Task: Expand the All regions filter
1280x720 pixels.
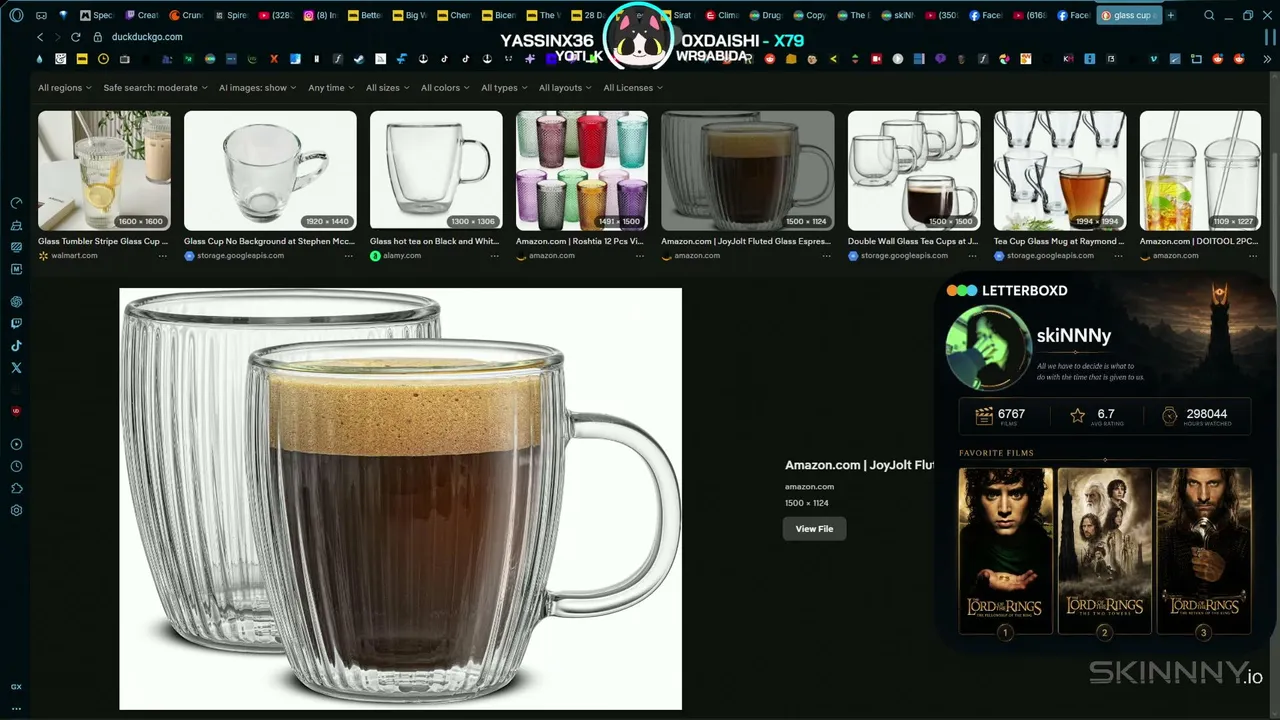Action: tap(65, 88)
